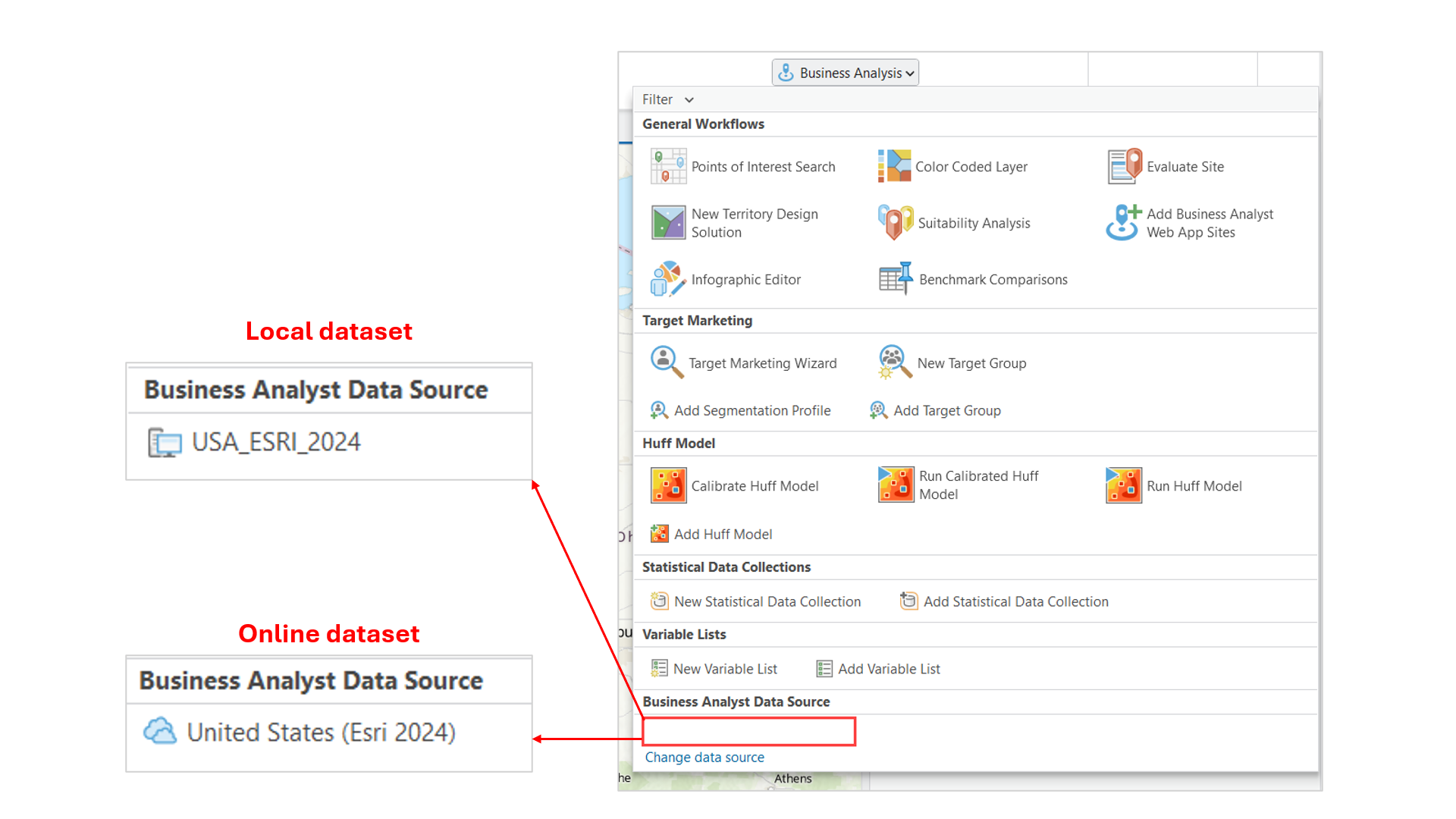Launch the Evaluate Site tool

click(x=1185, y=166)
